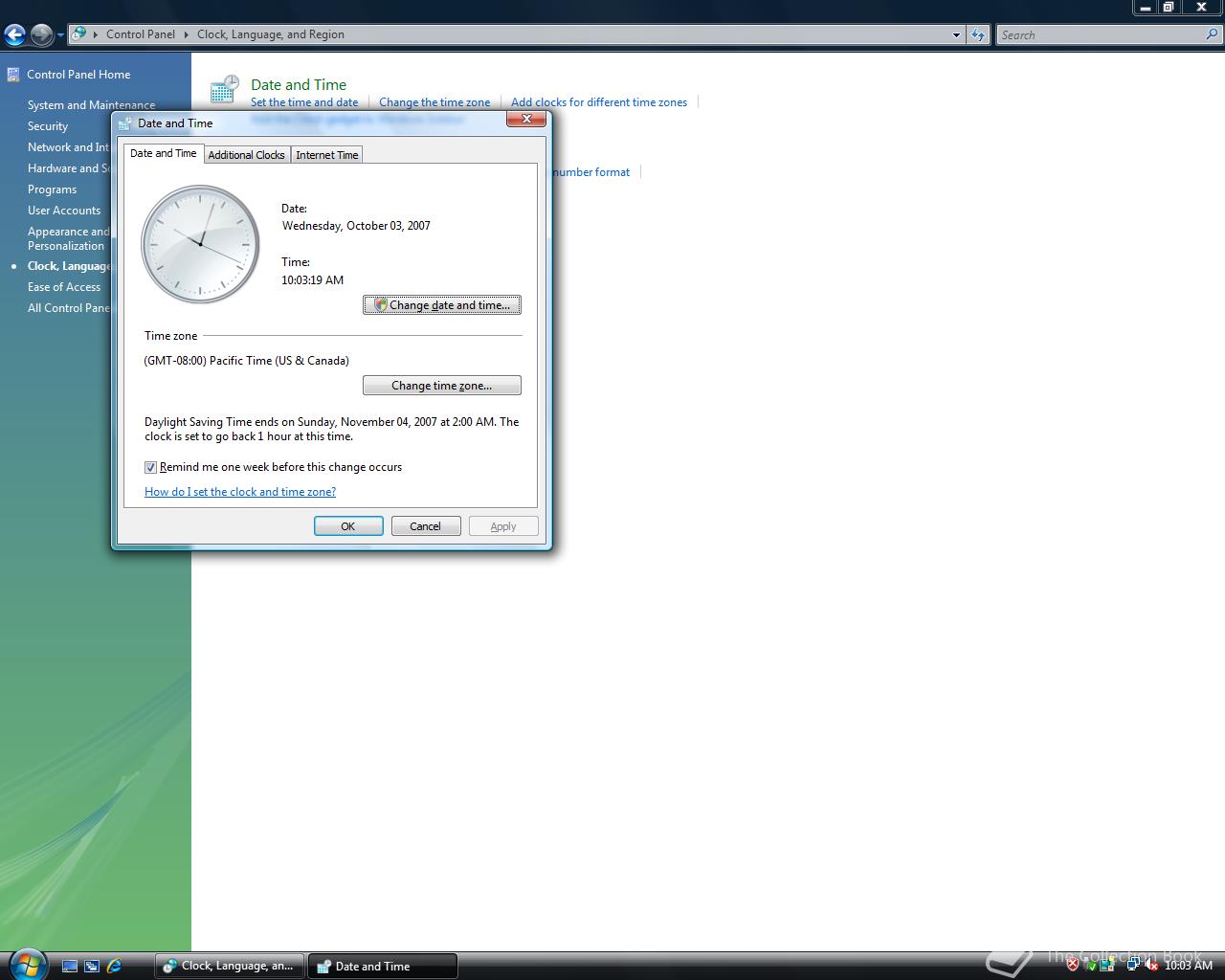Click the analog clock face in dialog
The width and height of the screenshot is (1225, 980).
200,244
